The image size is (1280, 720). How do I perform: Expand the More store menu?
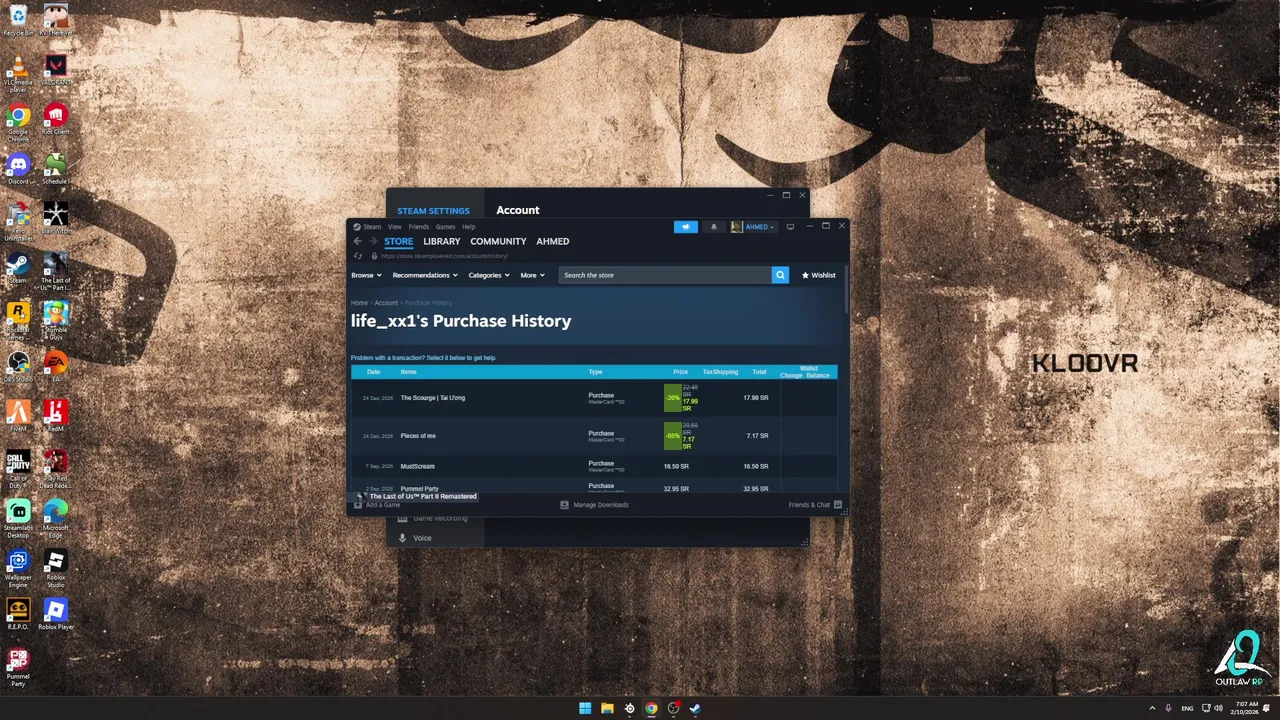coord(532,275)
